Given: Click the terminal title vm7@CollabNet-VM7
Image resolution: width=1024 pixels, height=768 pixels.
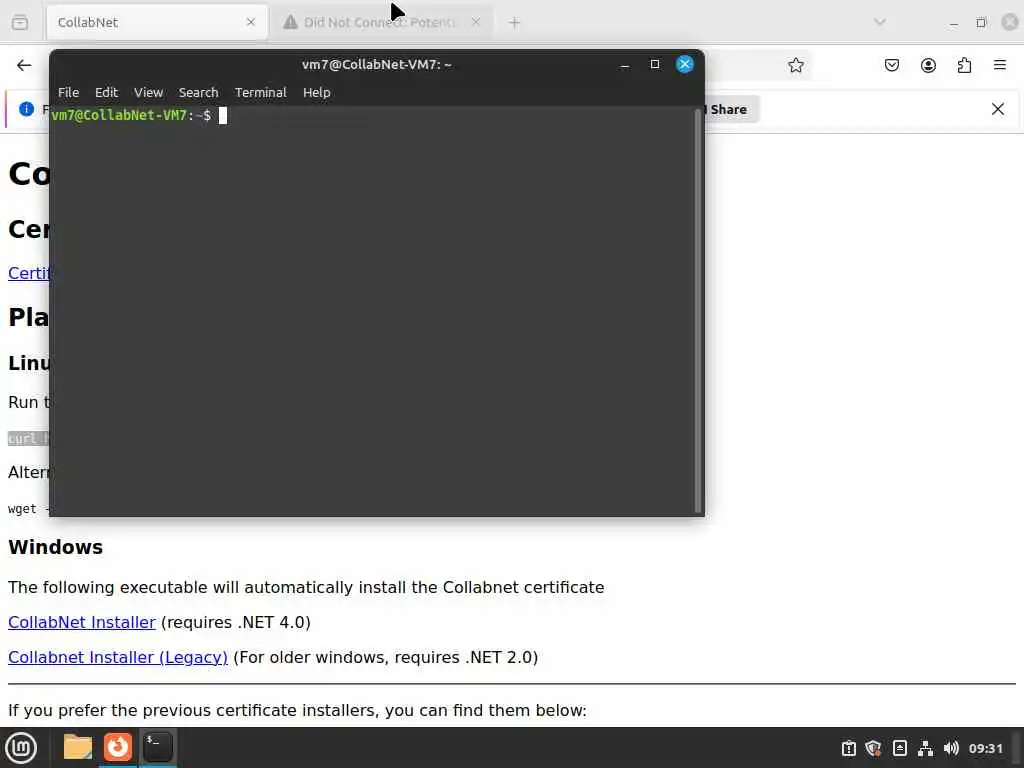Looking at the screenshot, I should [376, 64].
